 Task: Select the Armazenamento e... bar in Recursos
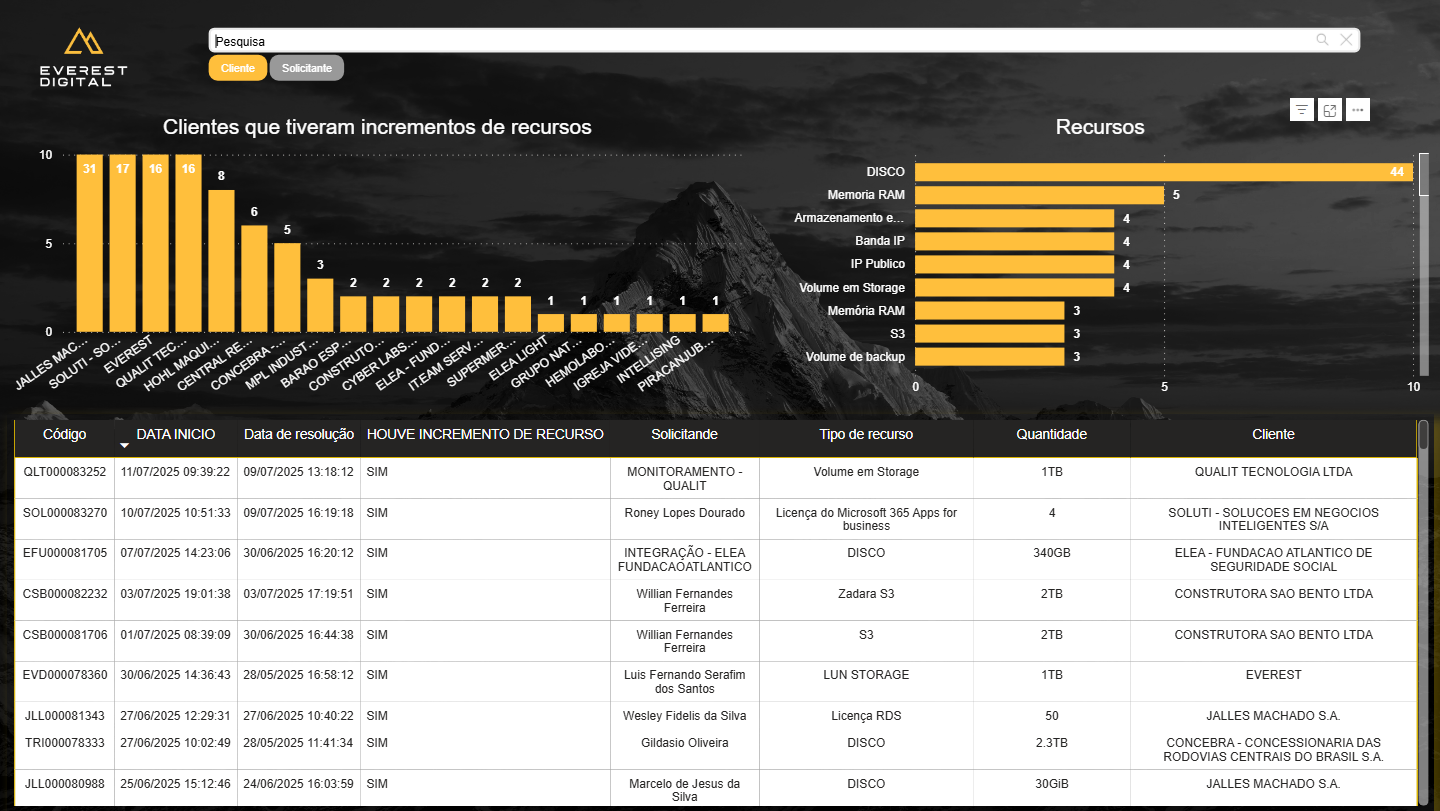(1014, 218)
